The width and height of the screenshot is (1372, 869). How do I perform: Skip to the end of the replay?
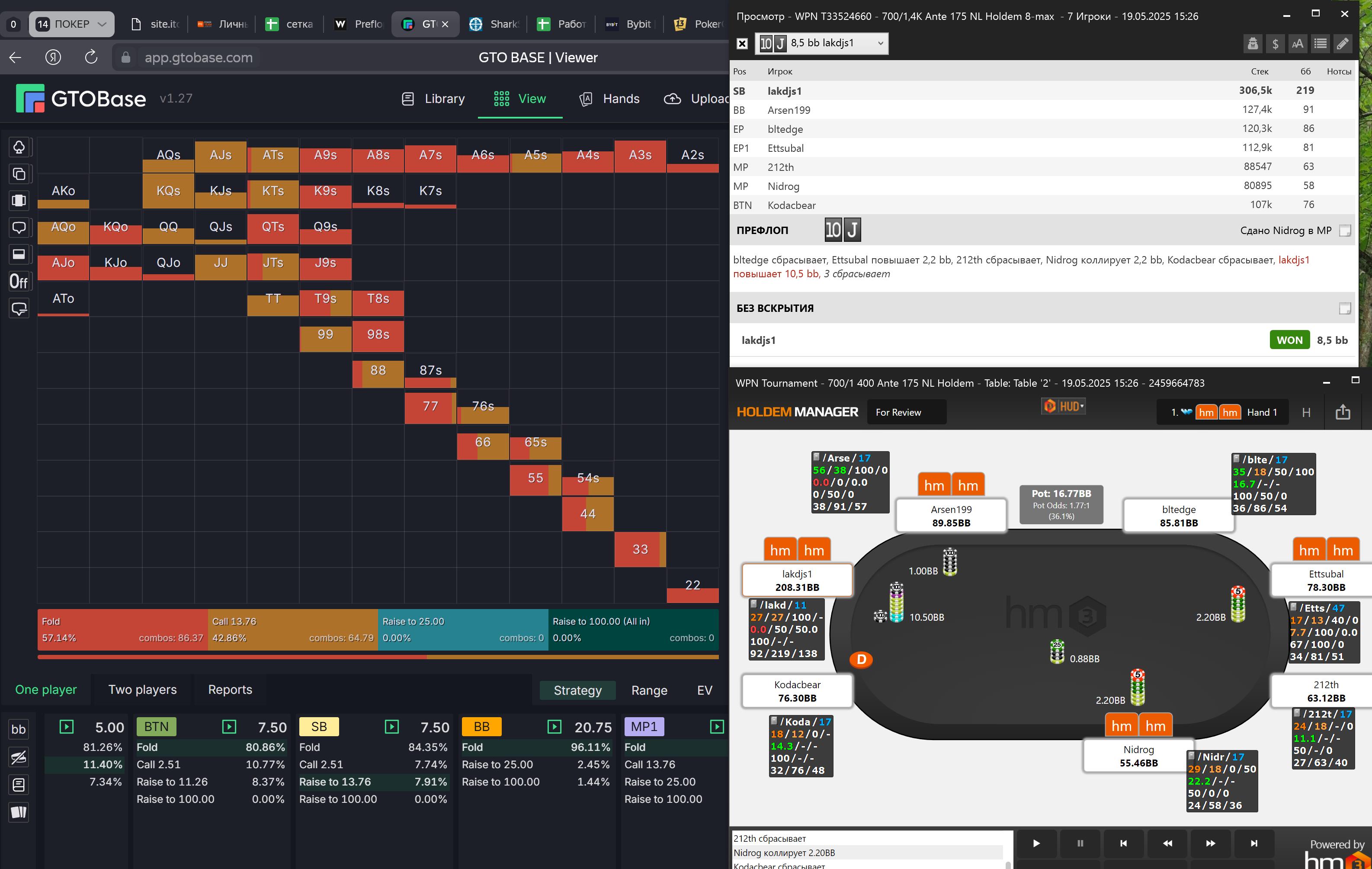tap(1254, 843)
